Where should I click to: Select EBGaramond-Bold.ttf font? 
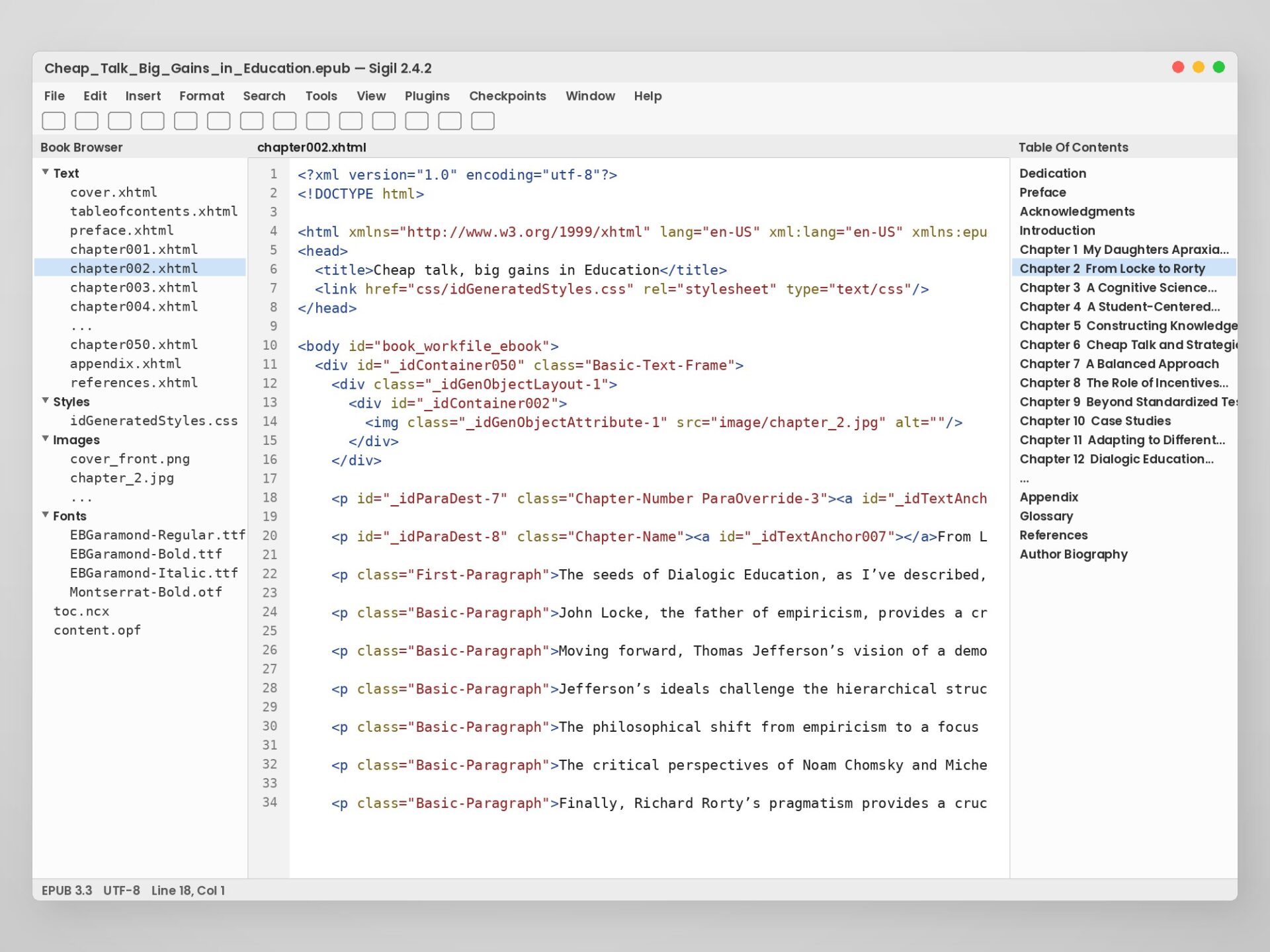click(146, 555)
